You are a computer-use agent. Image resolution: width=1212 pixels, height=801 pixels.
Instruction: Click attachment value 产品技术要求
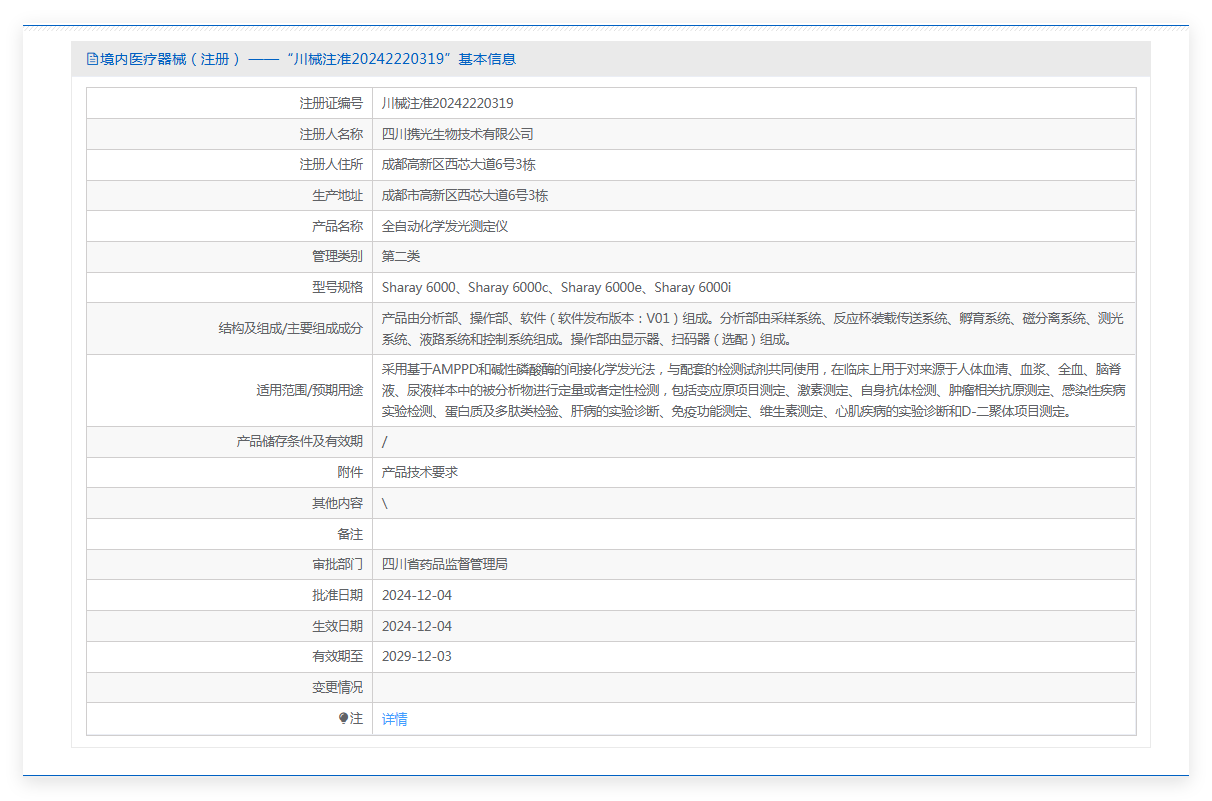pos(419,472)
